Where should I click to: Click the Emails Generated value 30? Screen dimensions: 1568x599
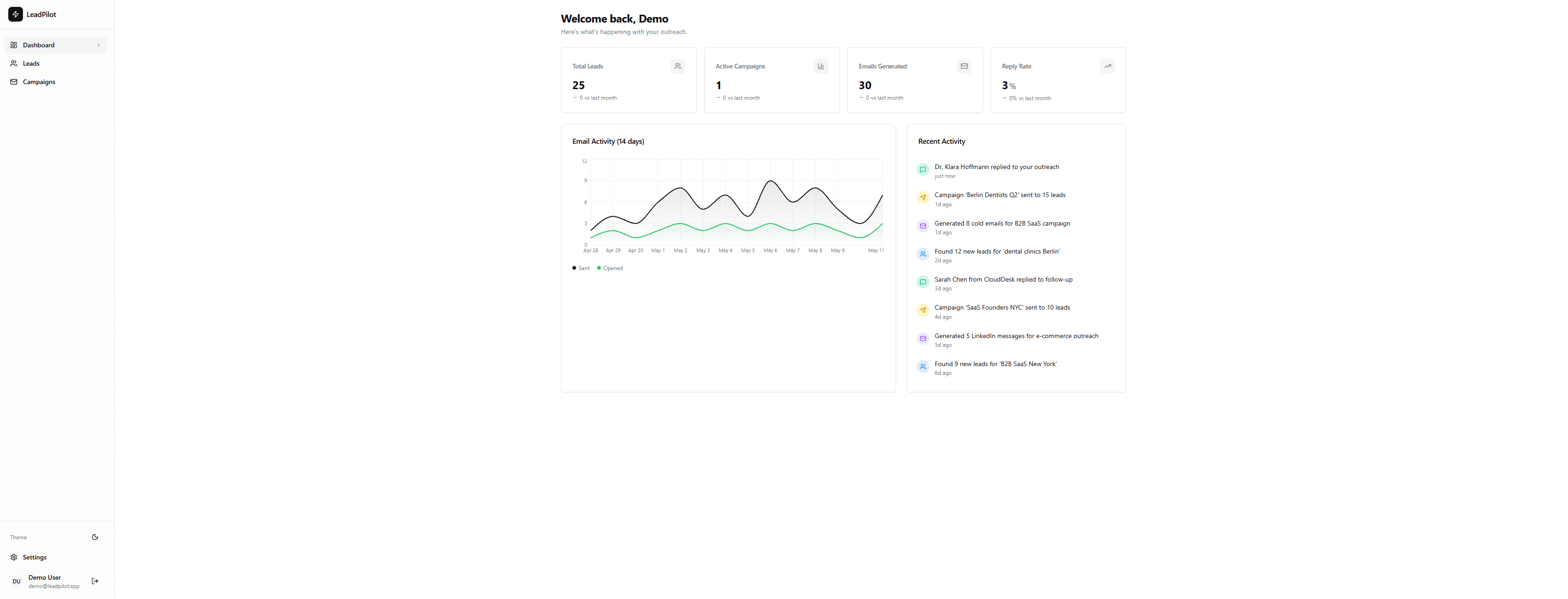(865, 85)
